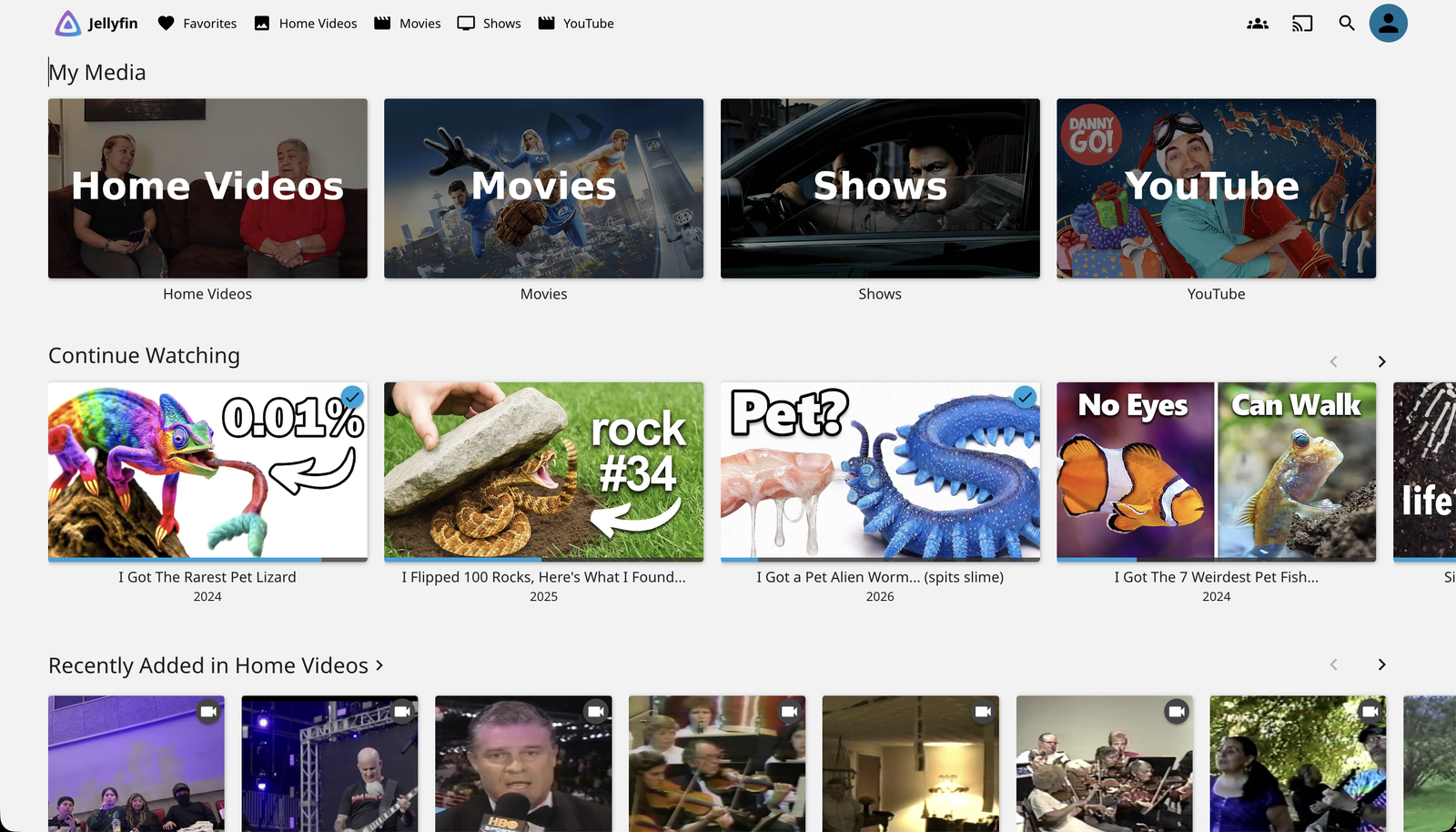Click camera icon on the dim lamp room video

coord(983,712)
